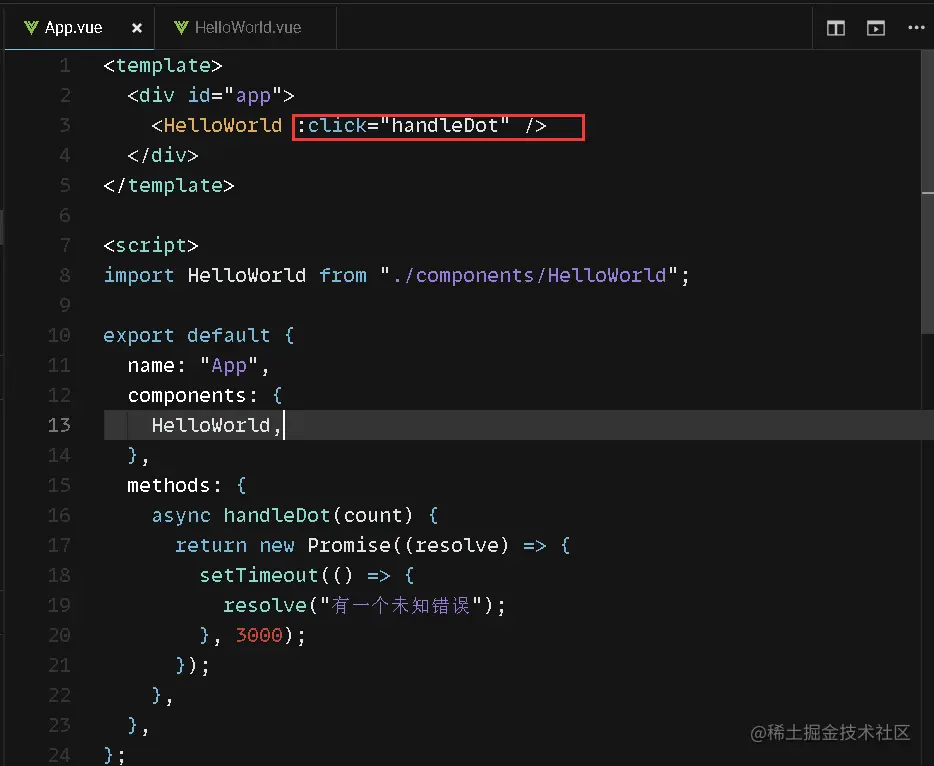Click the <script> tag on line 7
The width and height of the screenshot is (934, 766).
[151, 245]
